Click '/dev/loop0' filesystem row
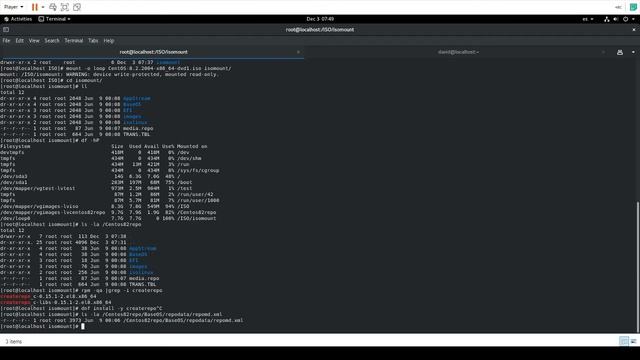Viewport: 640px width, 360px height. coord(108,218)
